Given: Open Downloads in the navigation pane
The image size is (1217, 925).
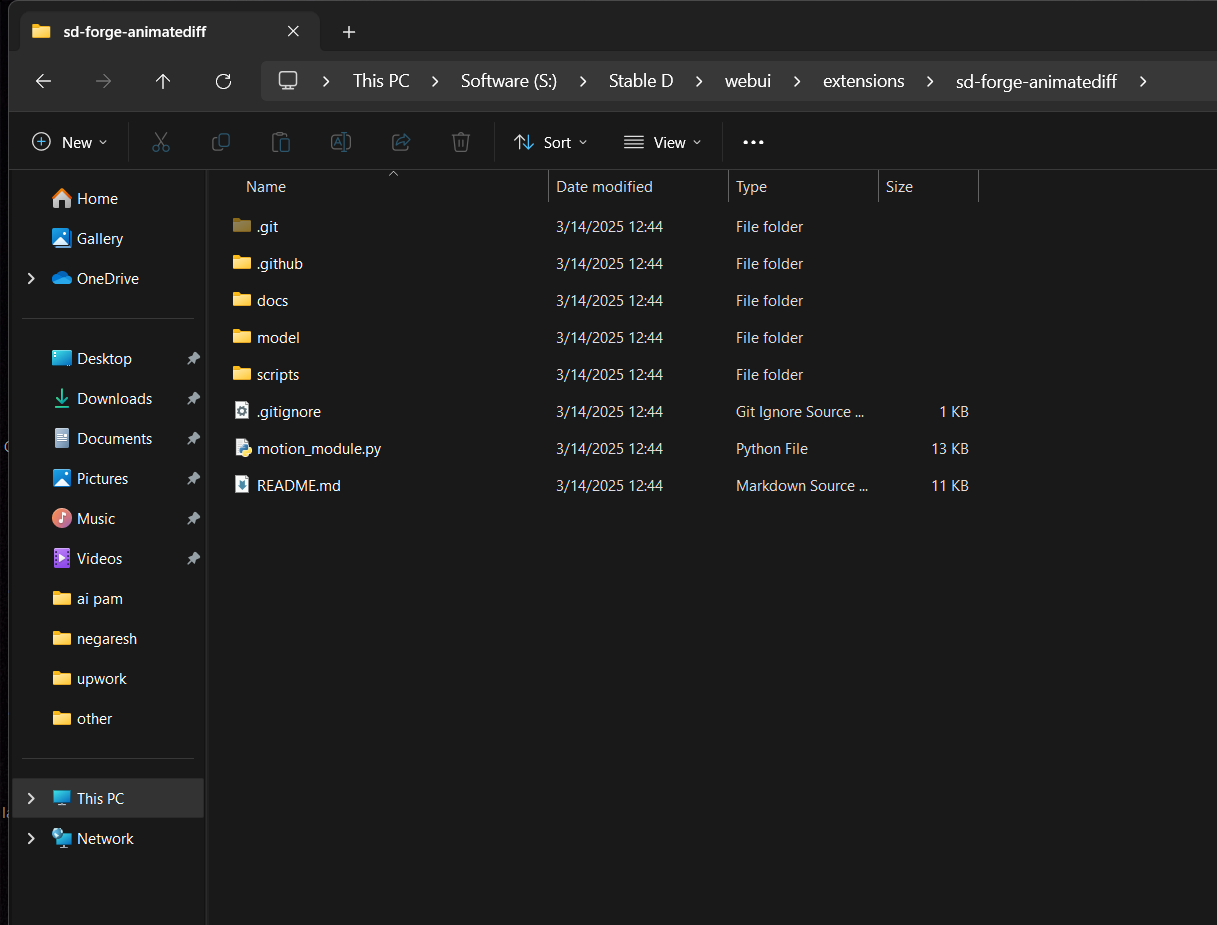Looking at the screenshot, I should (x=114, y=398).
